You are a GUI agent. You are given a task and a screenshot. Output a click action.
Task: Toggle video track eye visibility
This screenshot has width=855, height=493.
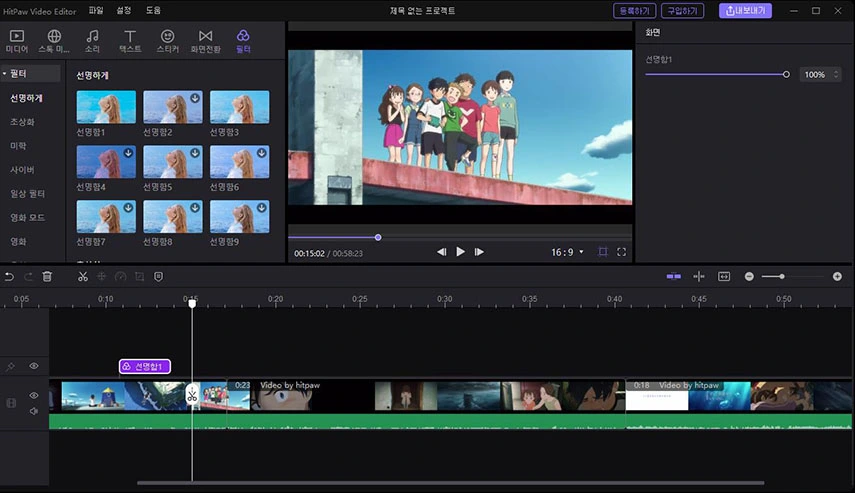(34, 395)
